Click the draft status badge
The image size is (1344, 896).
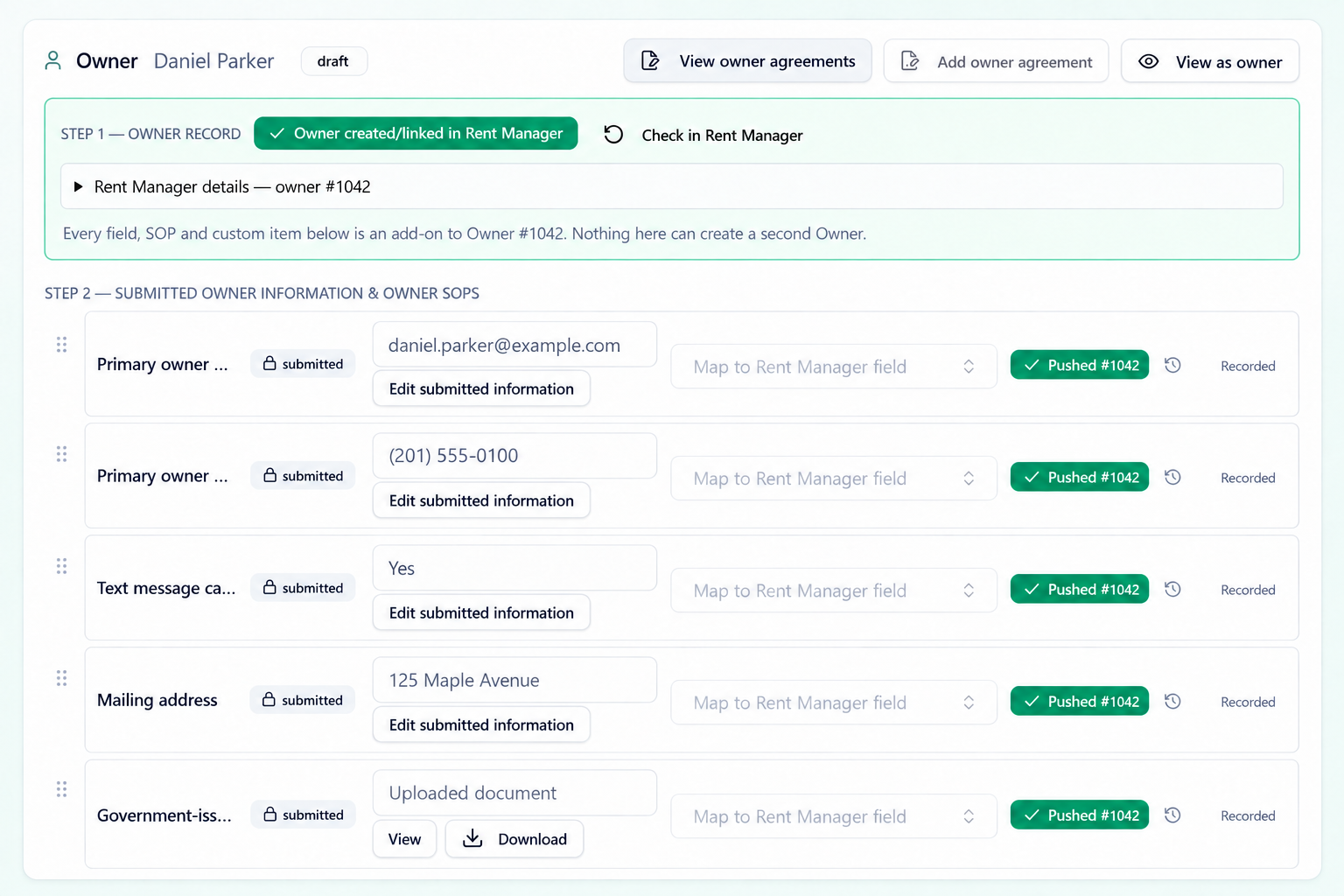coord(333,61)
